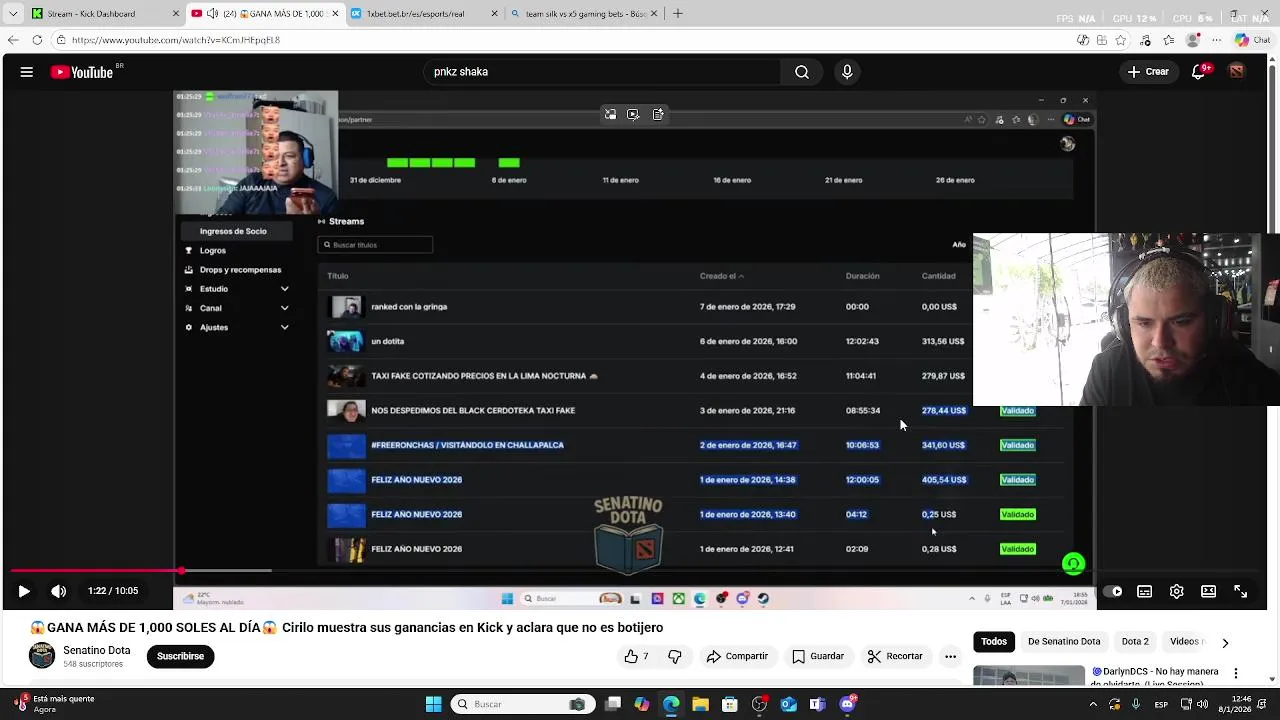
Task: Go back in the browser
Action: coord(13,40)
